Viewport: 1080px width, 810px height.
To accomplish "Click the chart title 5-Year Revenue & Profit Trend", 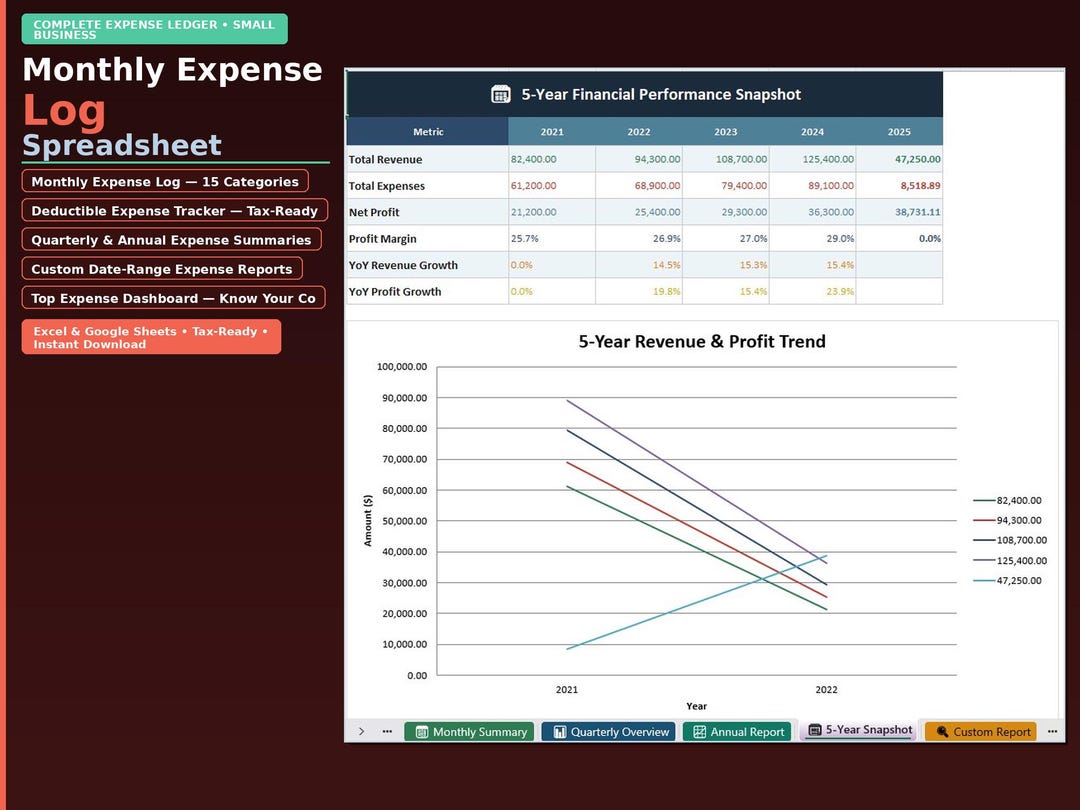I will (x=702, y=342).
